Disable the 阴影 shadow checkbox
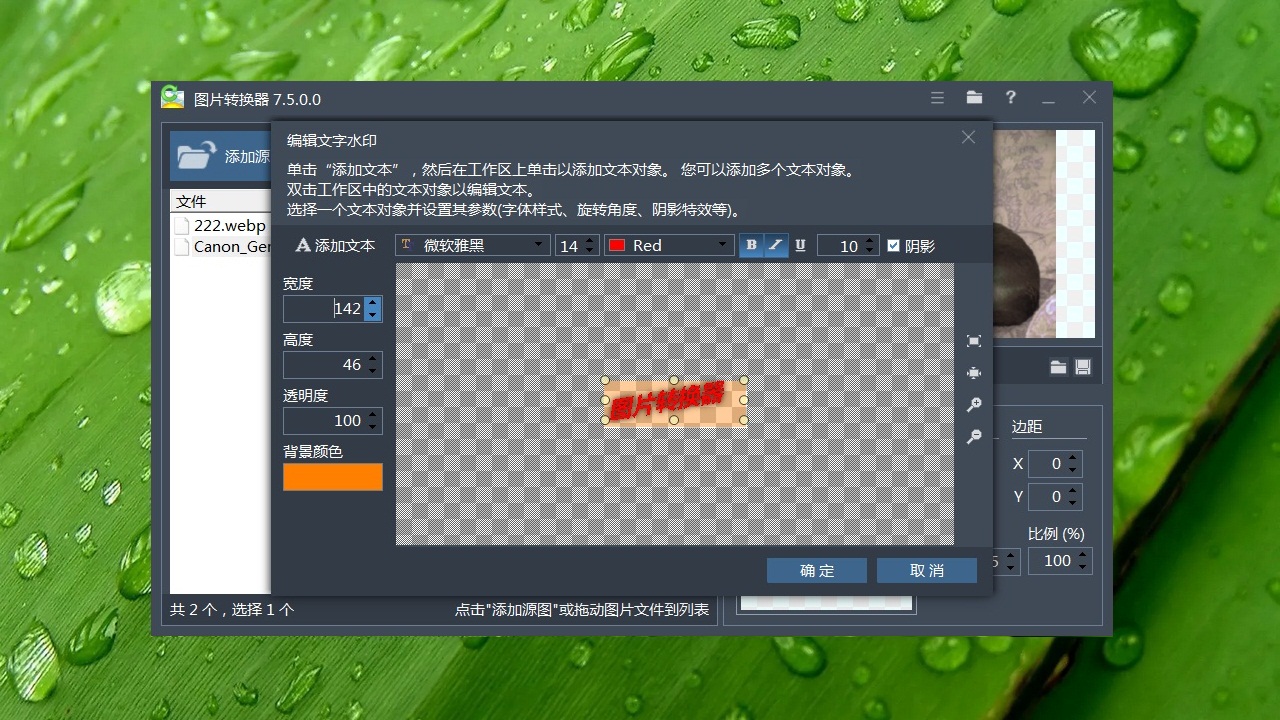1280x720 pixels. point(893,245)
